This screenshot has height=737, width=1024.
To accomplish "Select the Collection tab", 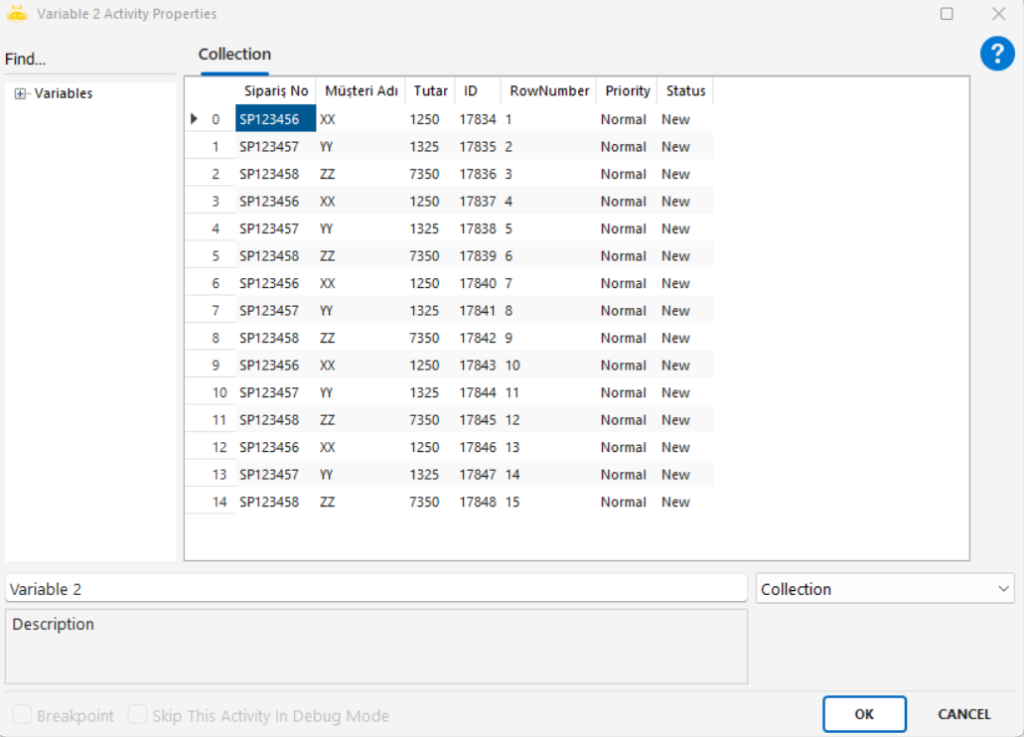I will click(x=234, y=55).
